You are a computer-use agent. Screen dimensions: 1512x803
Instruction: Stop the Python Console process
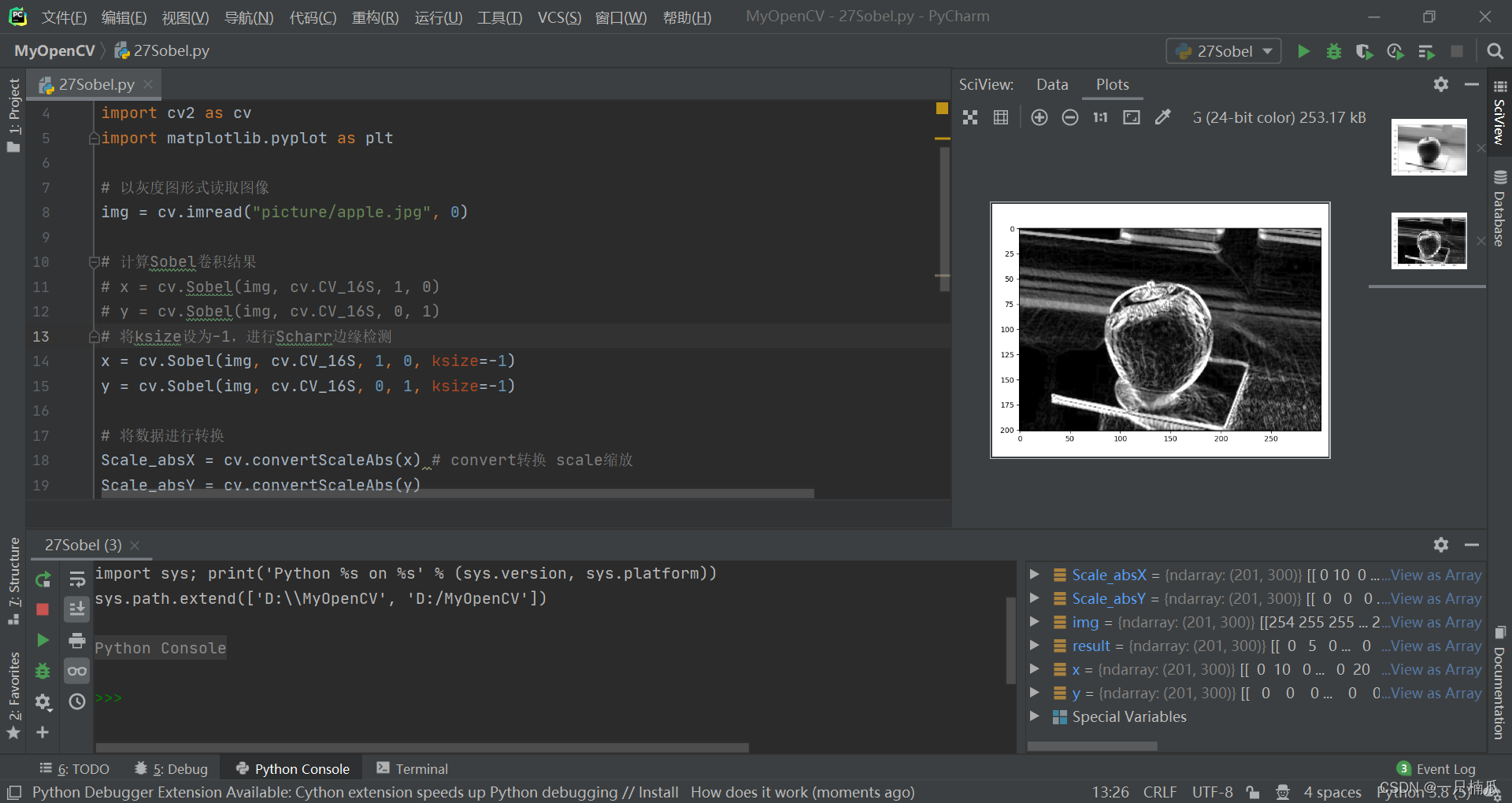(x=43, y=609)
